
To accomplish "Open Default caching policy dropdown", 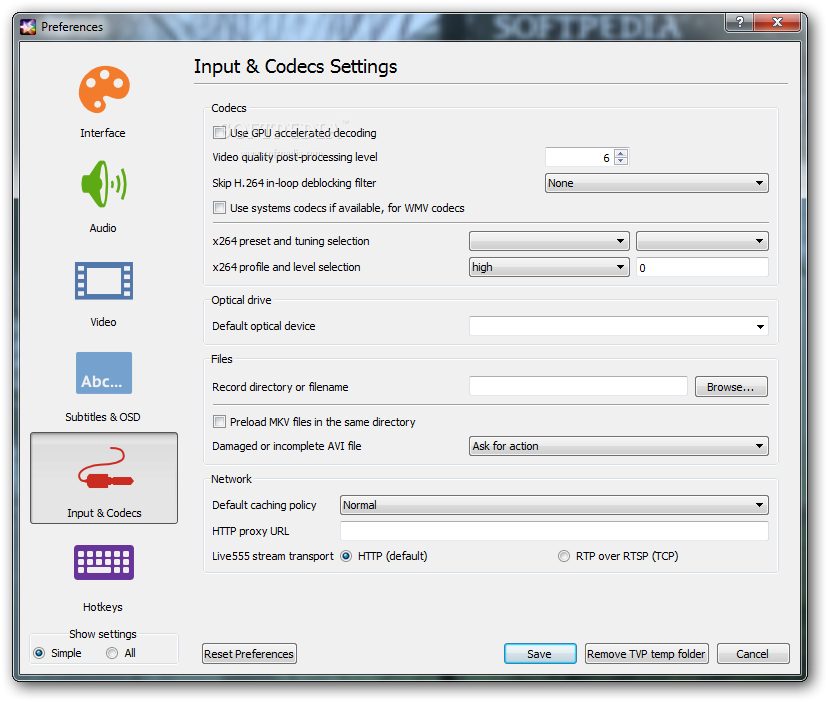I will (554, 506).
